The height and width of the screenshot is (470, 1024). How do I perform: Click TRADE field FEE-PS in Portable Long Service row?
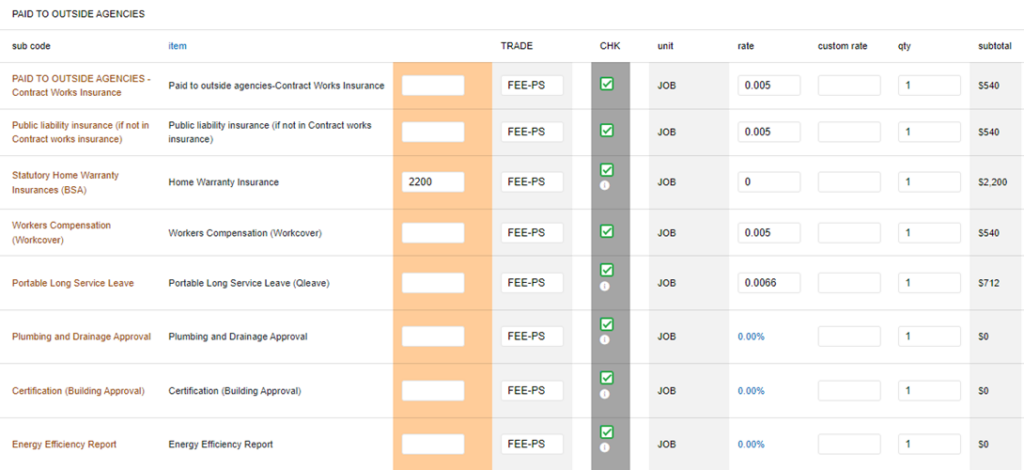click(x=531, y=283)
